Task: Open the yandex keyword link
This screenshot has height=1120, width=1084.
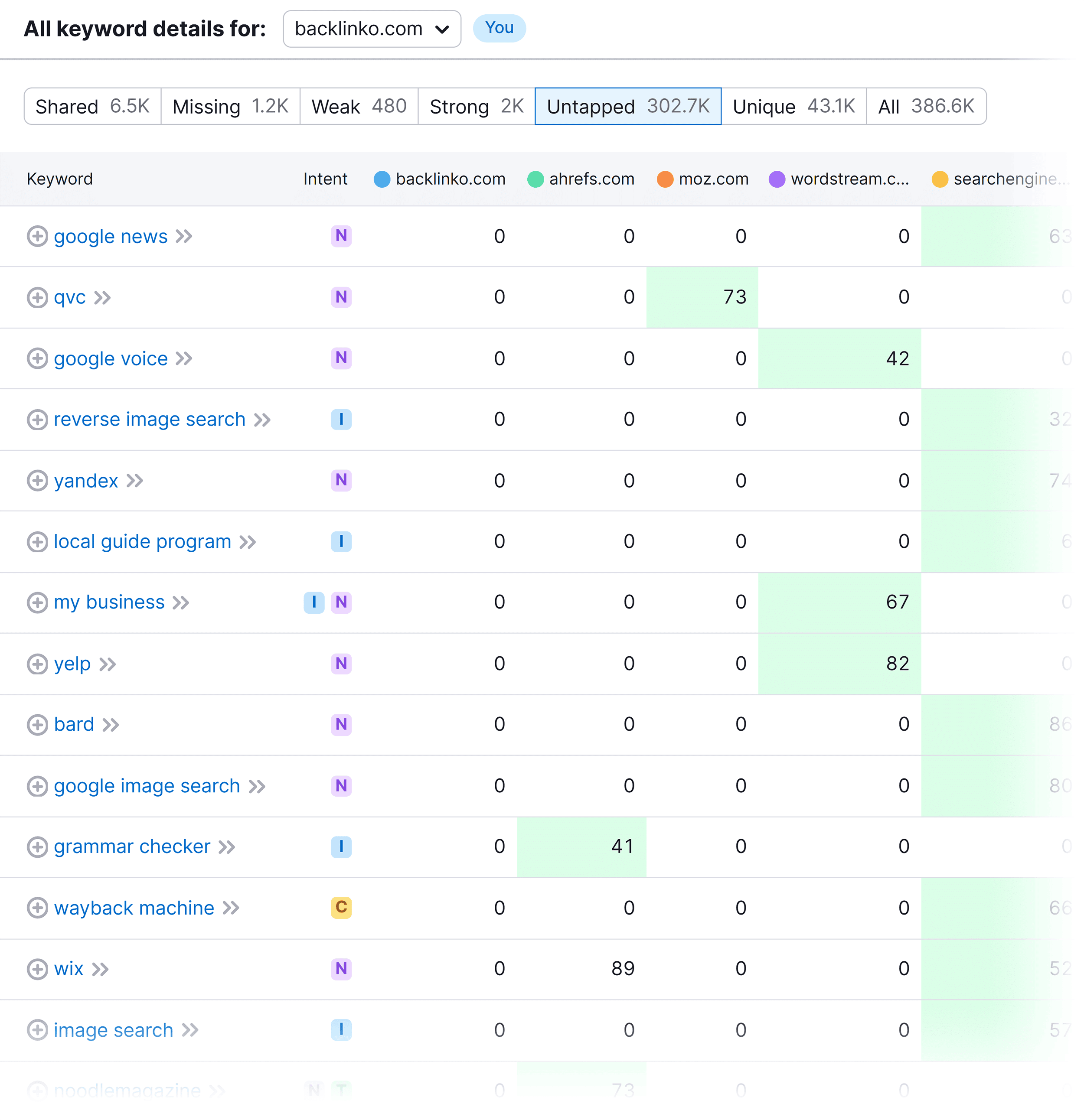Action: [86, 481]
